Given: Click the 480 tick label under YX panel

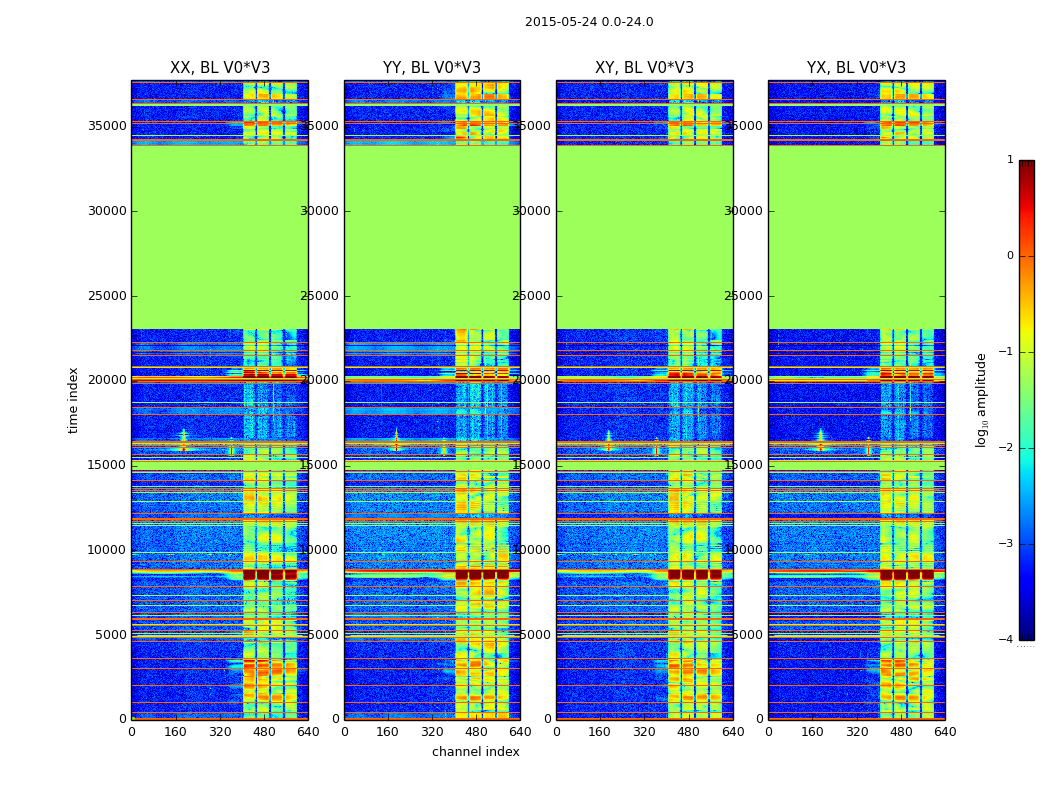Looking at the screenshot, I should coord(901,732).
